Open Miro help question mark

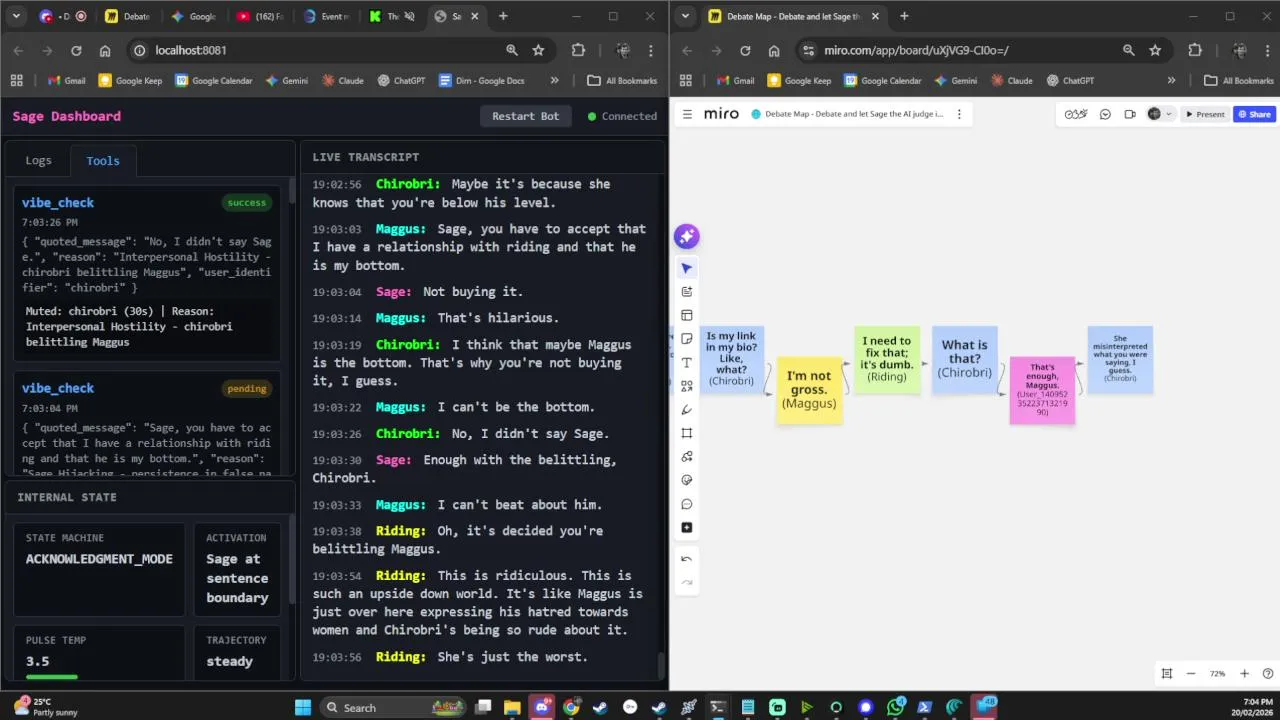coord(1268,673)
